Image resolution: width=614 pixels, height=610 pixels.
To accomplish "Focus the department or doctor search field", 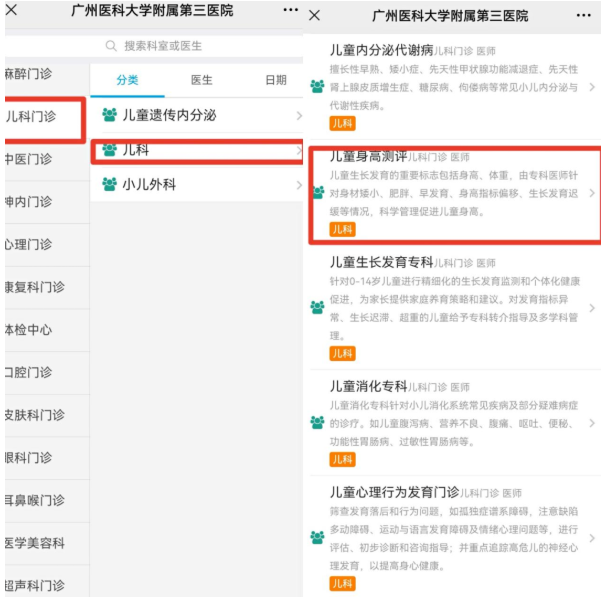I will pos(154,46).
